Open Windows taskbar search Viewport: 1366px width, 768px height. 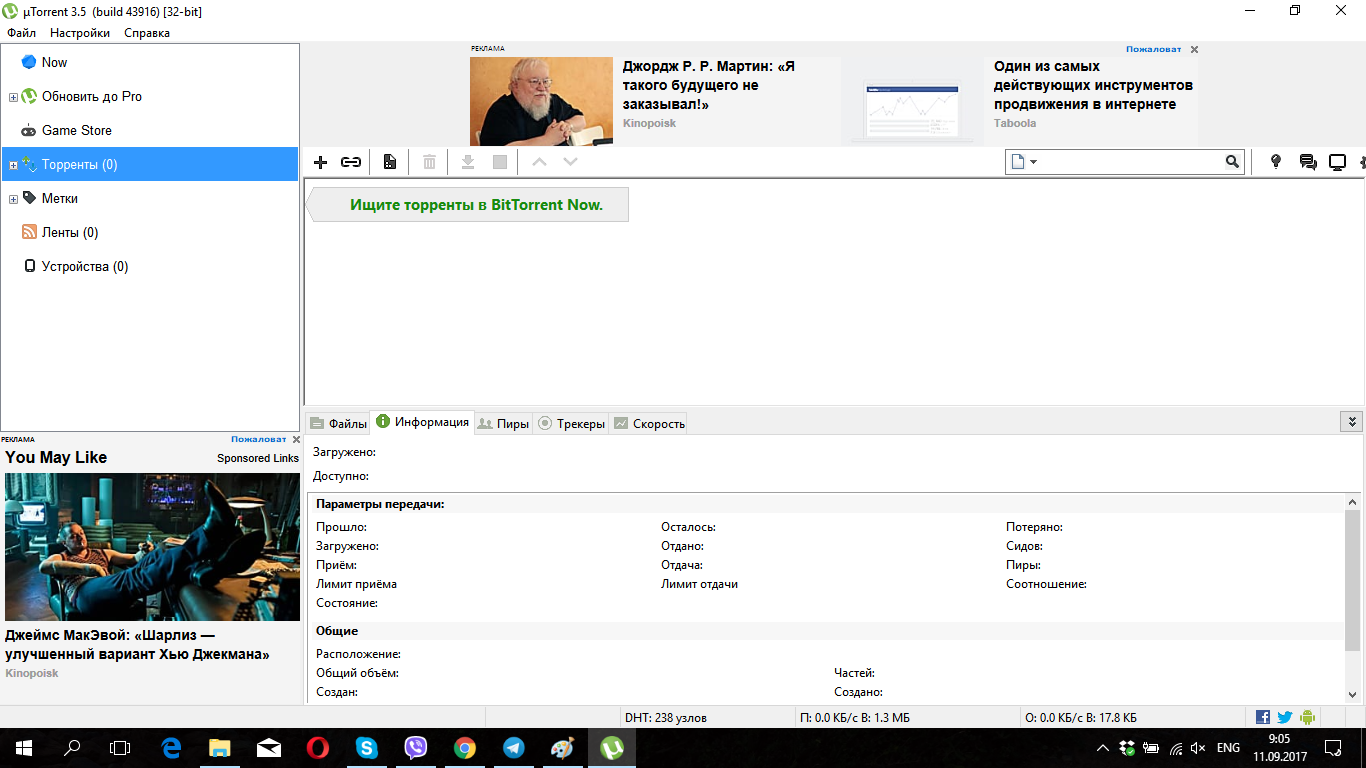click(x=72, y=748)
